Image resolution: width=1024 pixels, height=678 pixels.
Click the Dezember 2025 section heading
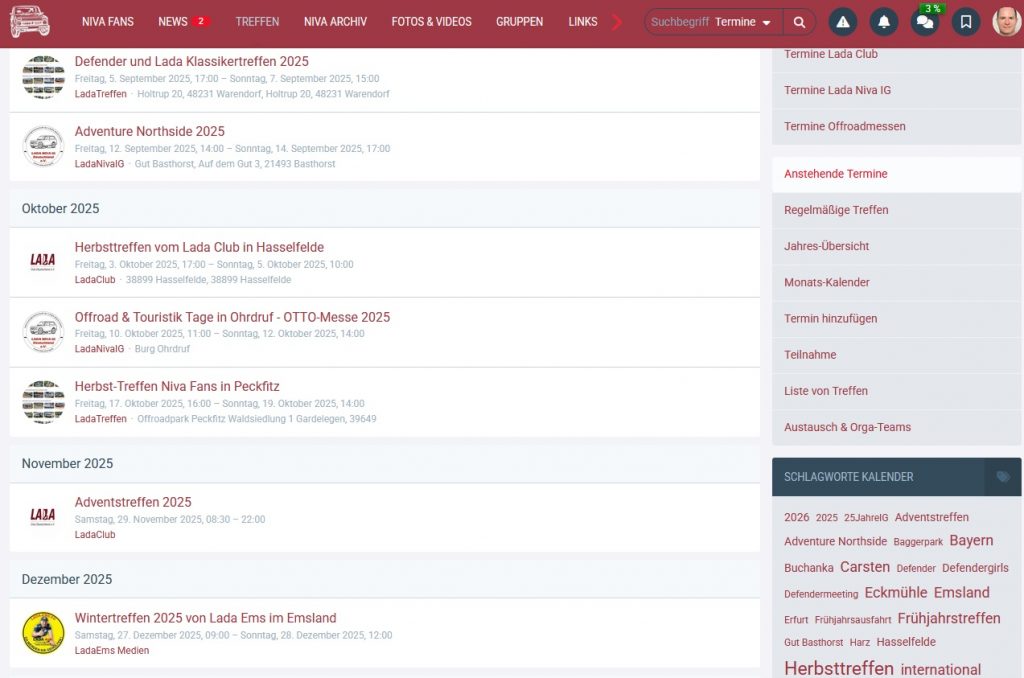pyautogui.click(x=67, y=579)
